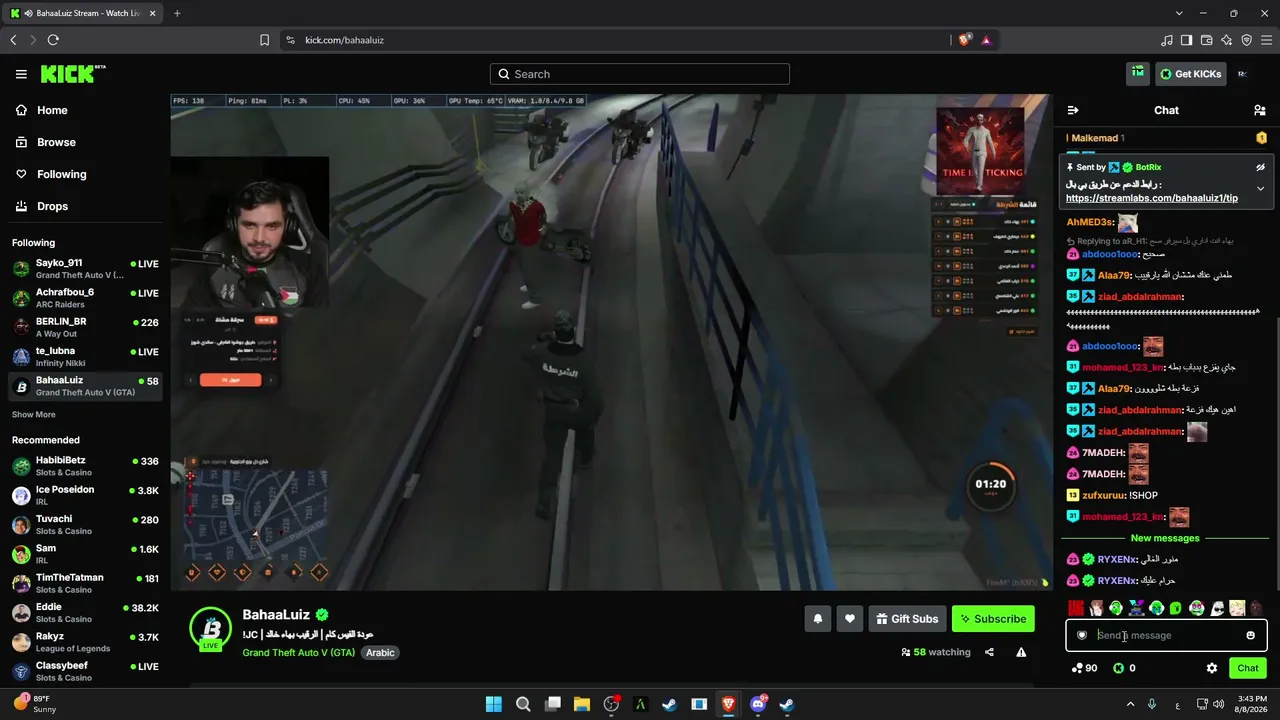Open Ice Poseidon recommended channel

click(x=85, y=495)
